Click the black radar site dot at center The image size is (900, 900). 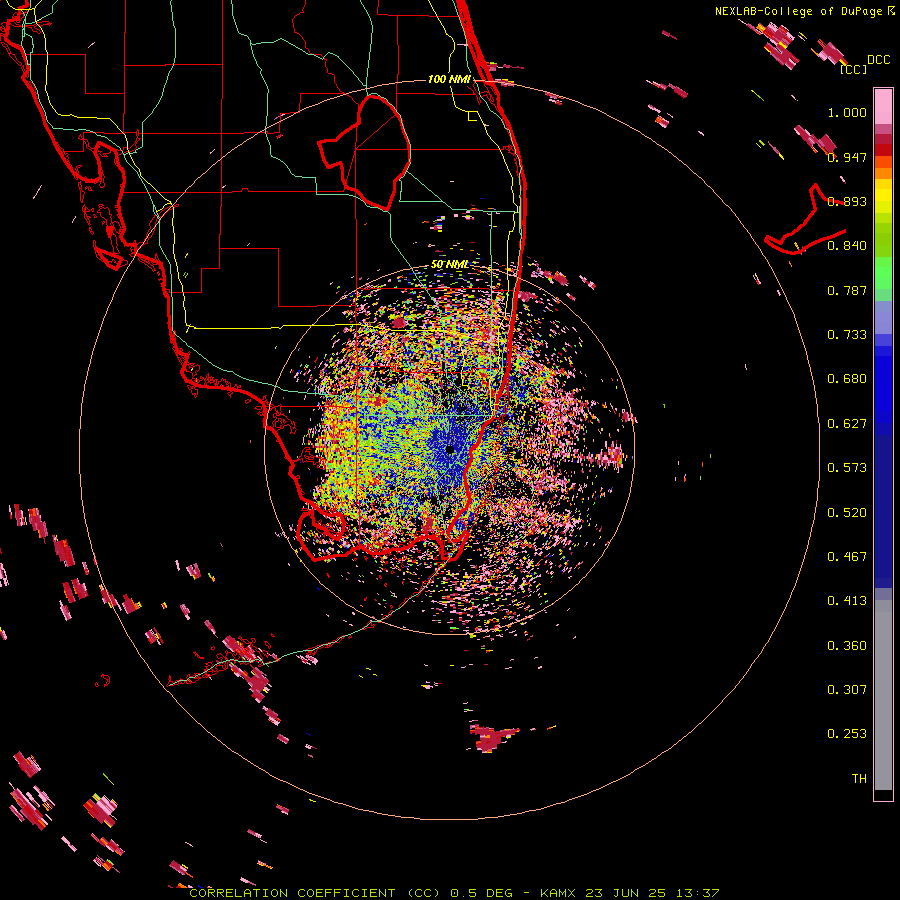tap(450, 449)
